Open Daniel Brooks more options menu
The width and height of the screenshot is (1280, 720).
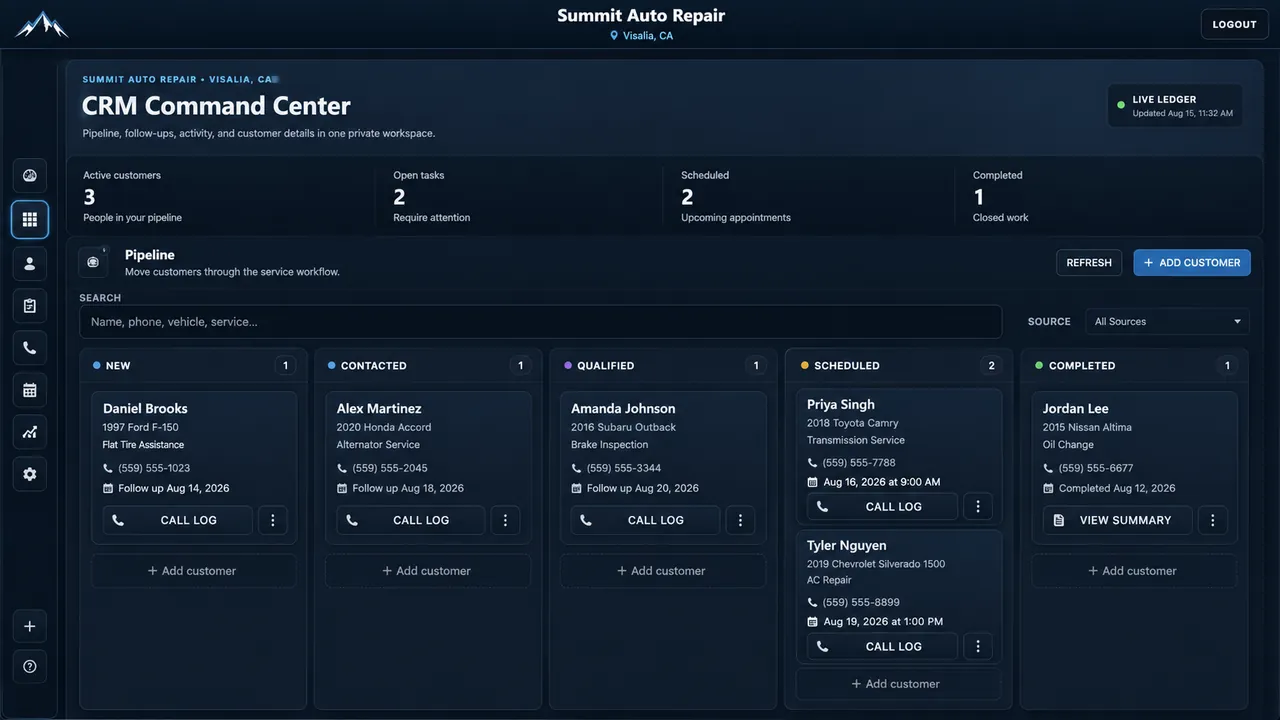(x=273, y=520)
